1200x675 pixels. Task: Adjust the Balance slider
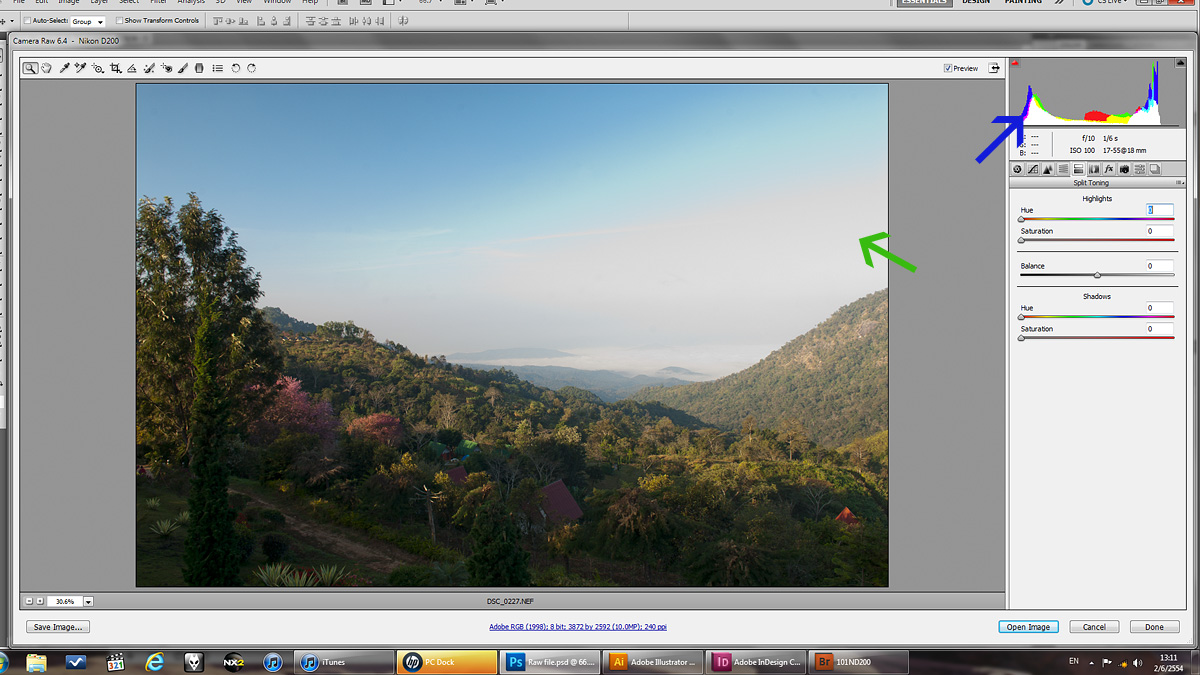[1097, 275]
